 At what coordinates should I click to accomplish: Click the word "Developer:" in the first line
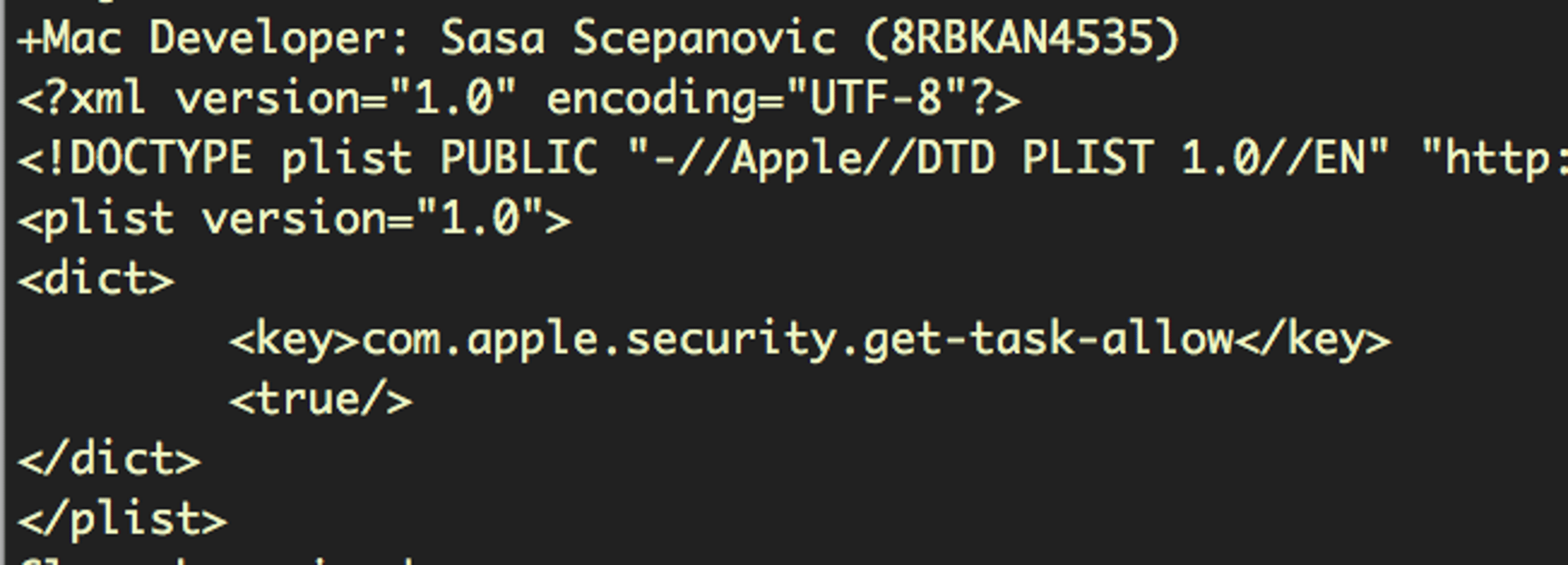click(x=279, y=39)
